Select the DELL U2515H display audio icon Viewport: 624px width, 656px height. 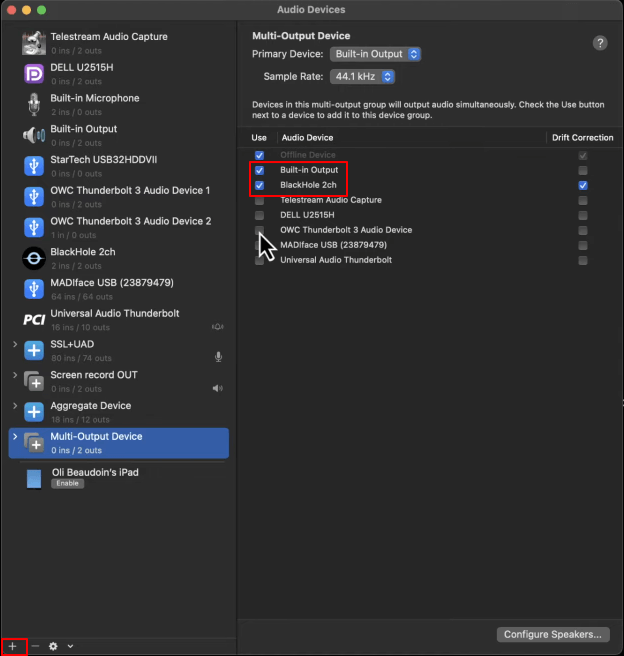(34, 73)
